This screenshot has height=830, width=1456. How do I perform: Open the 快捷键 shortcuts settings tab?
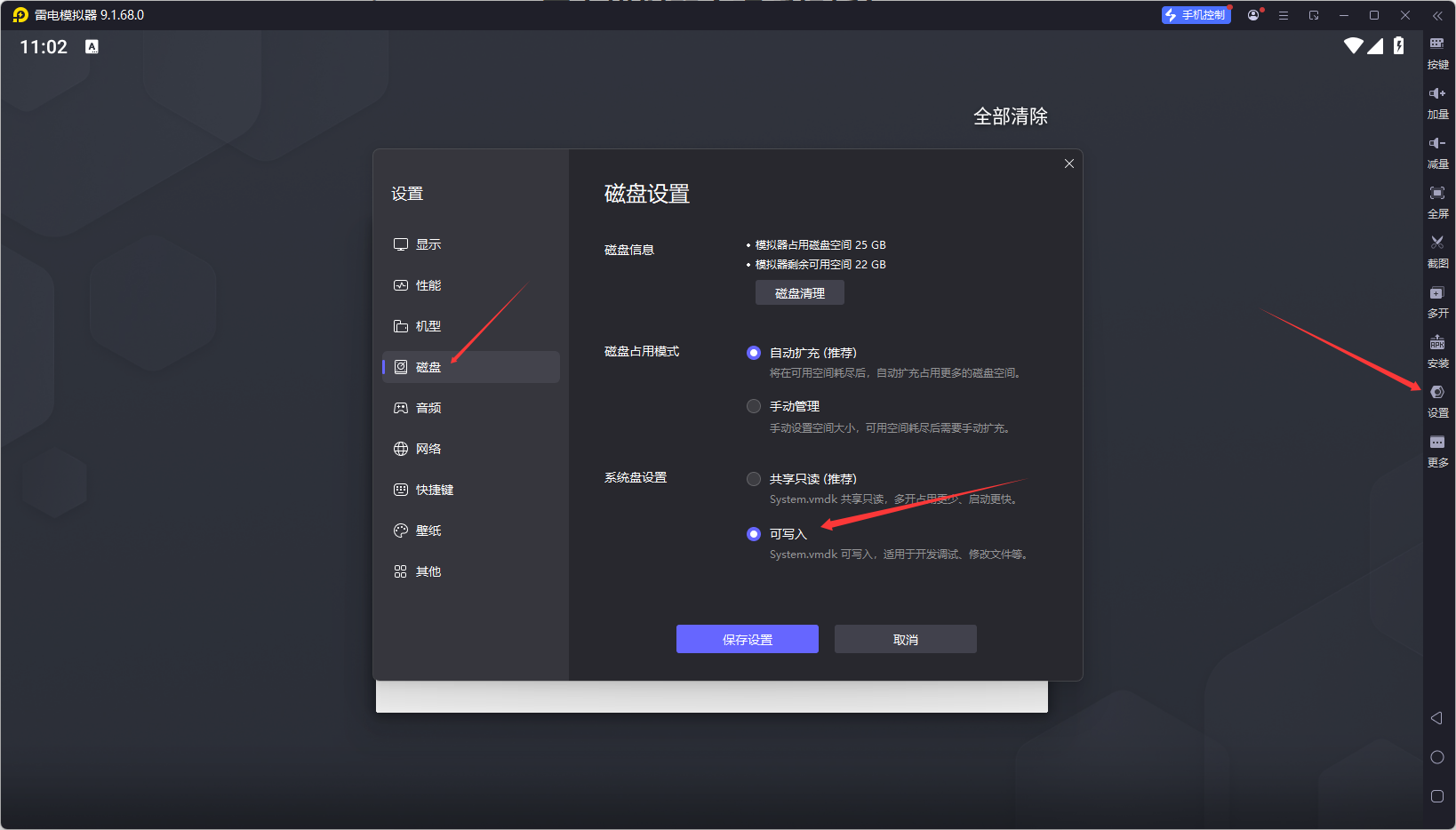tap(471, 490)
